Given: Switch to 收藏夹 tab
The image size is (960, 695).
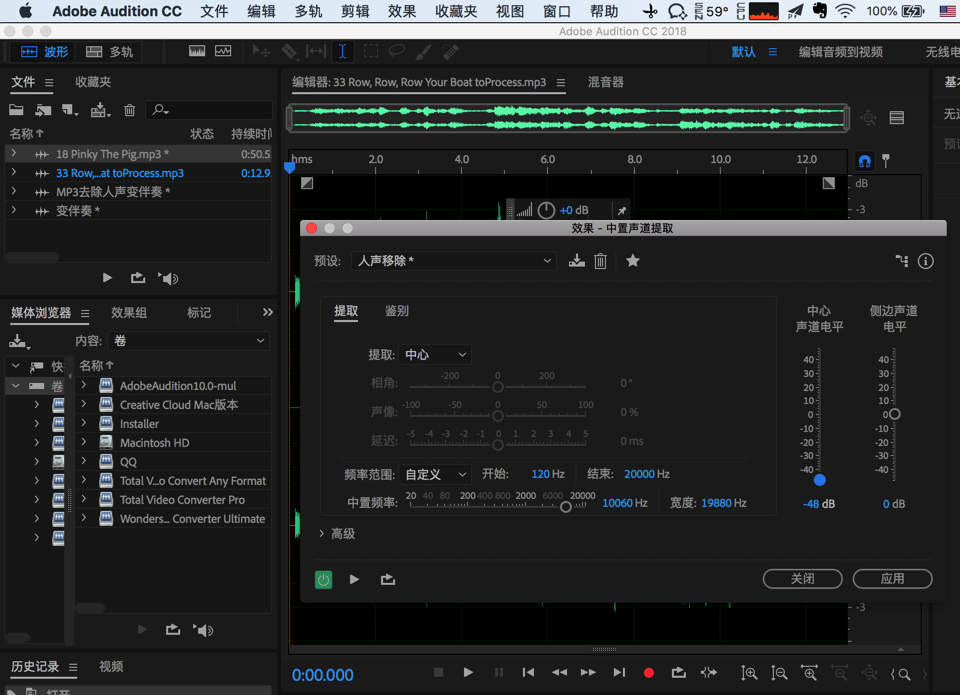Looking at the screenshot, I should click(x=93, y=82).
